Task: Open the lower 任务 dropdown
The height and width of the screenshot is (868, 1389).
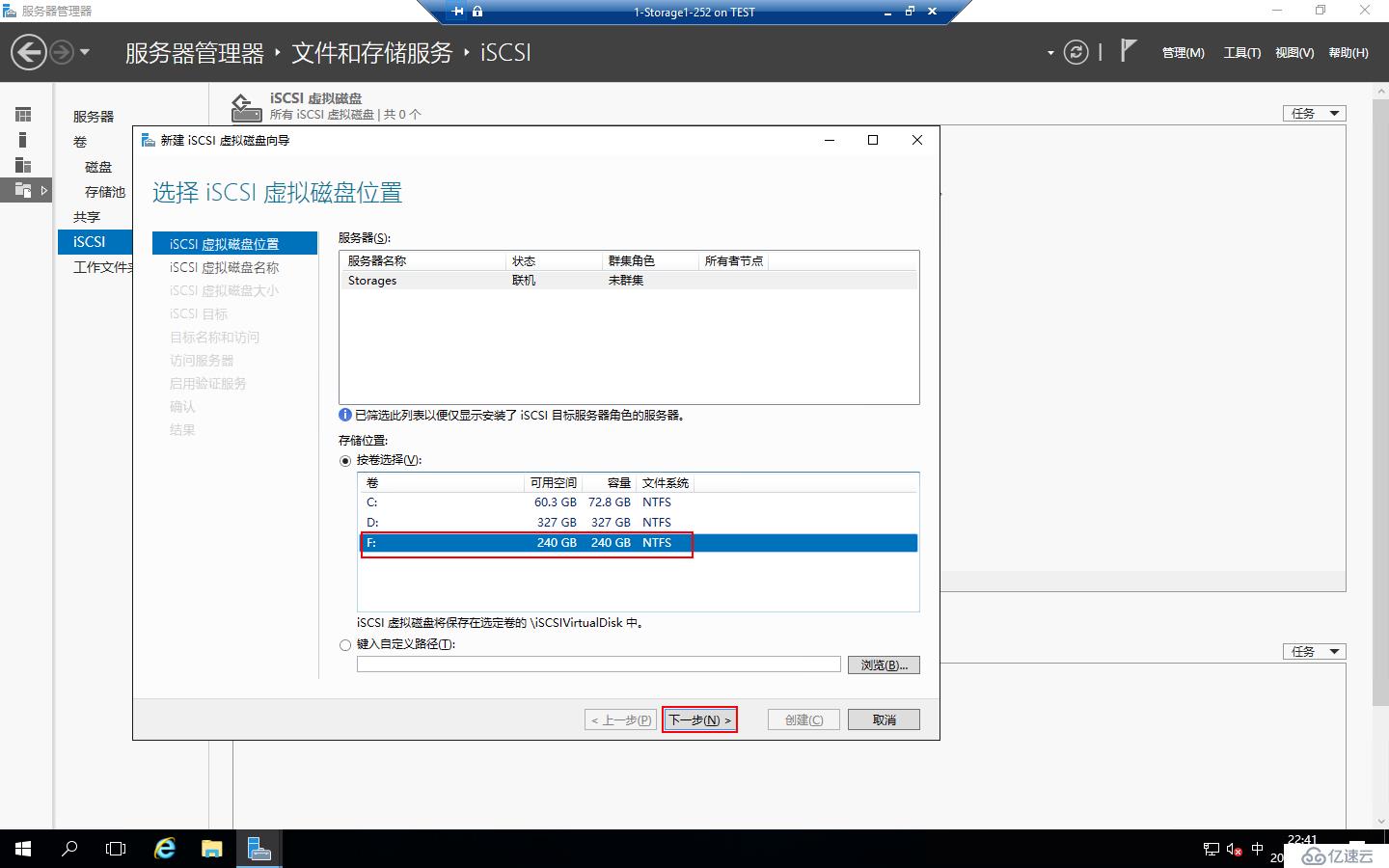Action: [1314, 652]
